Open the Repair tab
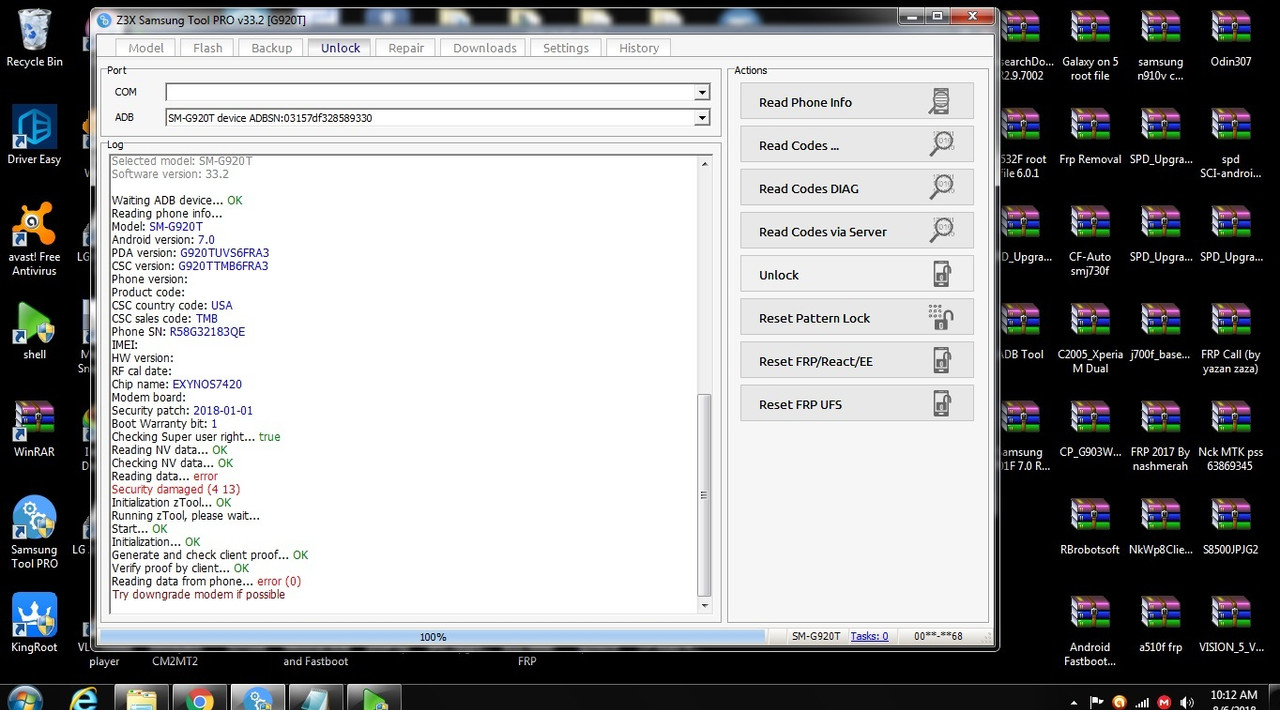 coord(406,48)
